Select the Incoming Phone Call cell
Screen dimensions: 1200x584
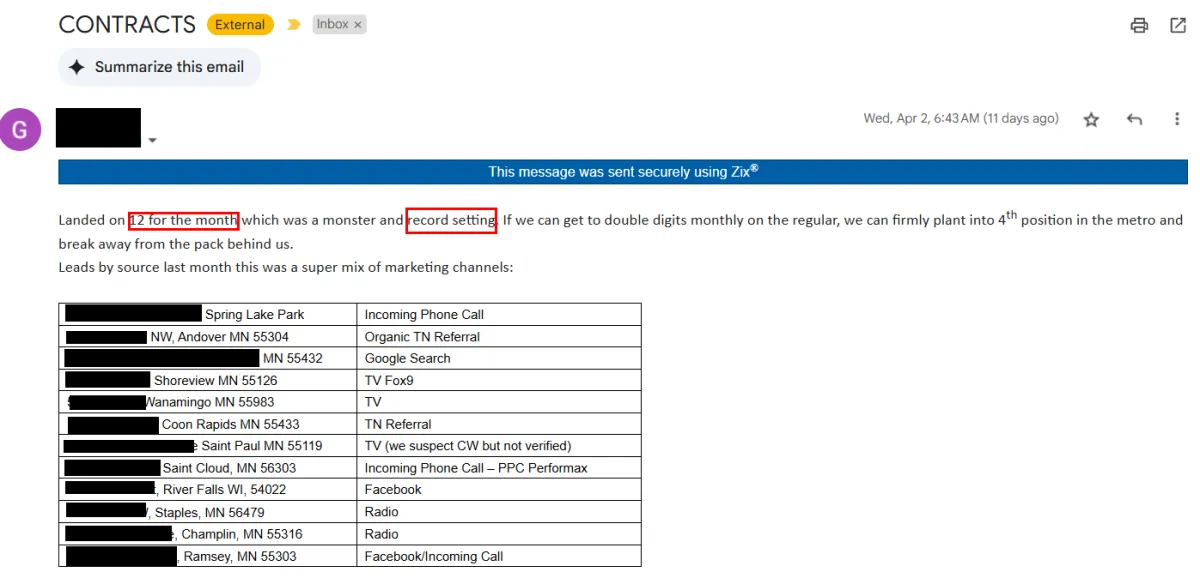point(499,314)
